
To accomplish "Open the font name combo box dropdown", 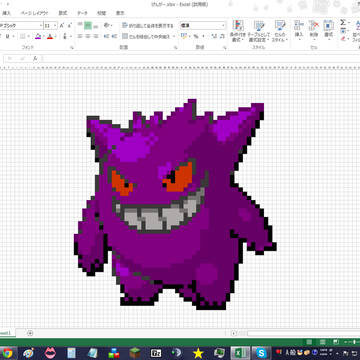I will point(41,26).
